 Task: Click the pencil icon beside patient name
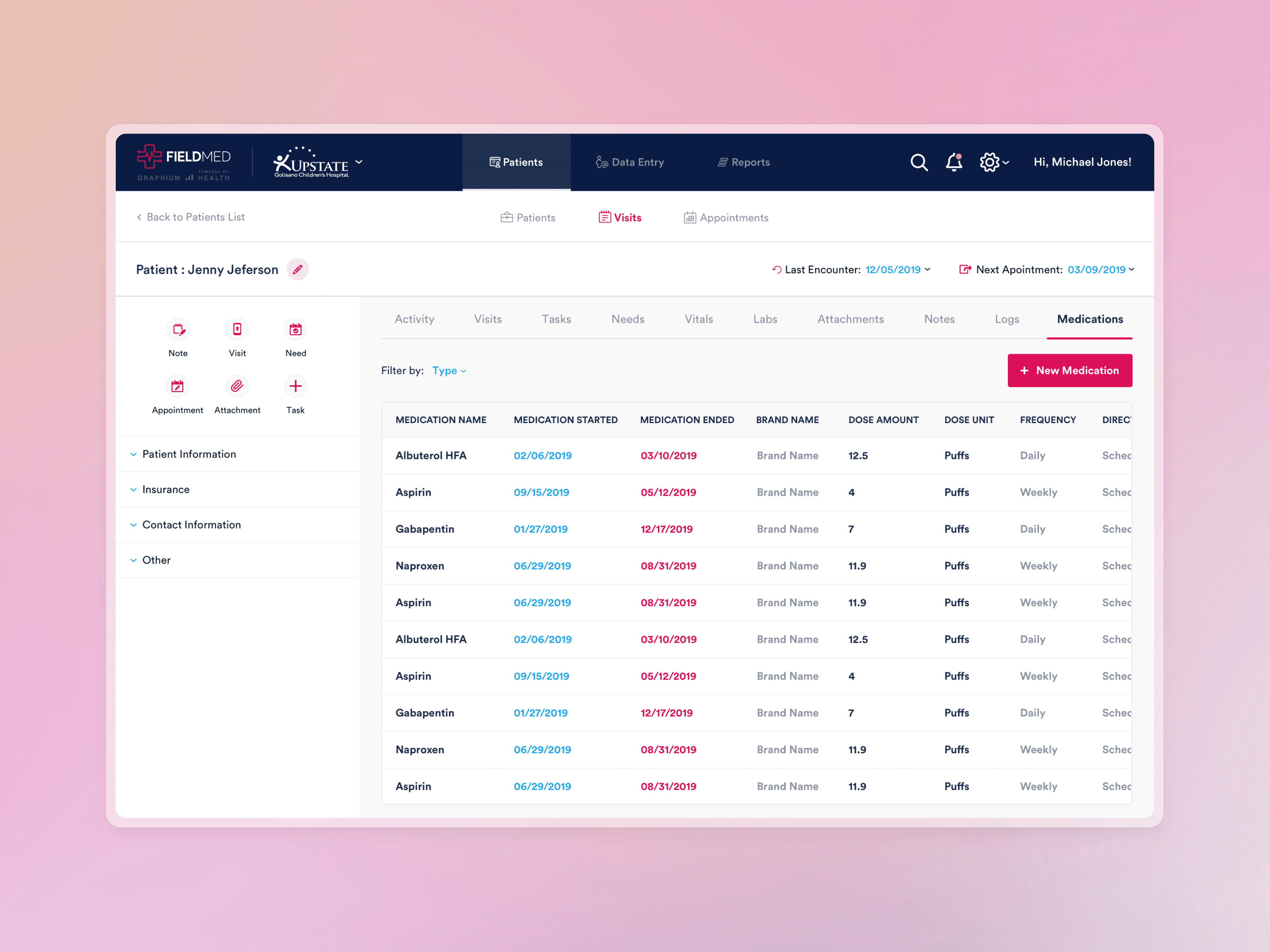pos(297,270)
